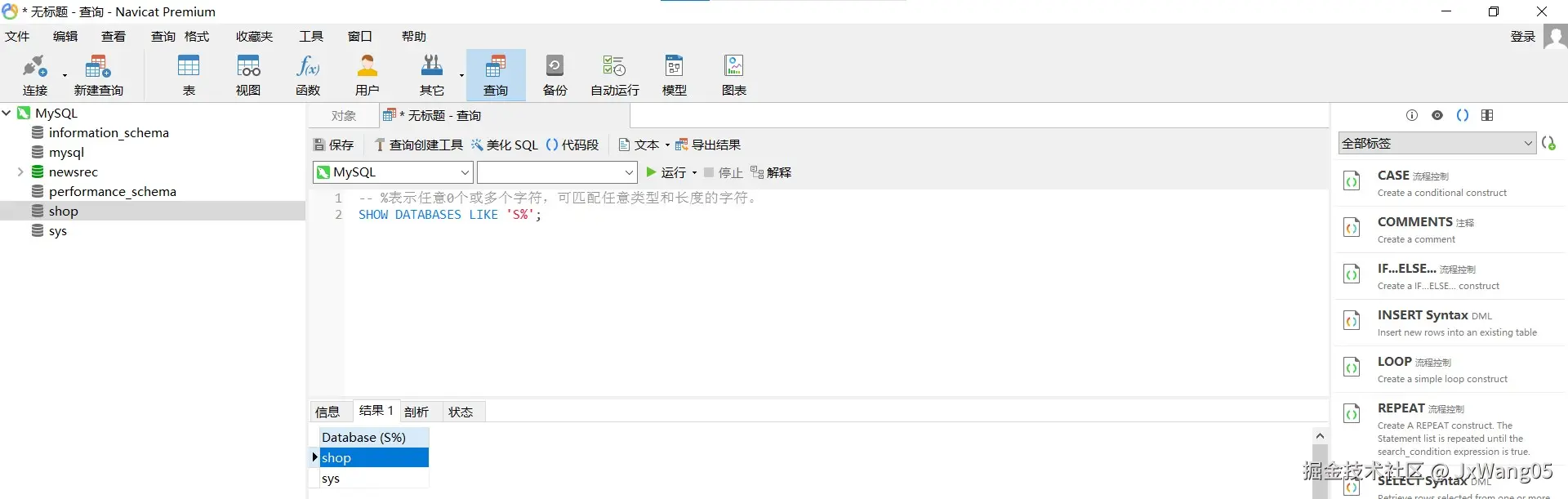This screenshot has width=1568, height=499.
Task: Click the layout panel icon in right pane
Action: (1487, 115)
